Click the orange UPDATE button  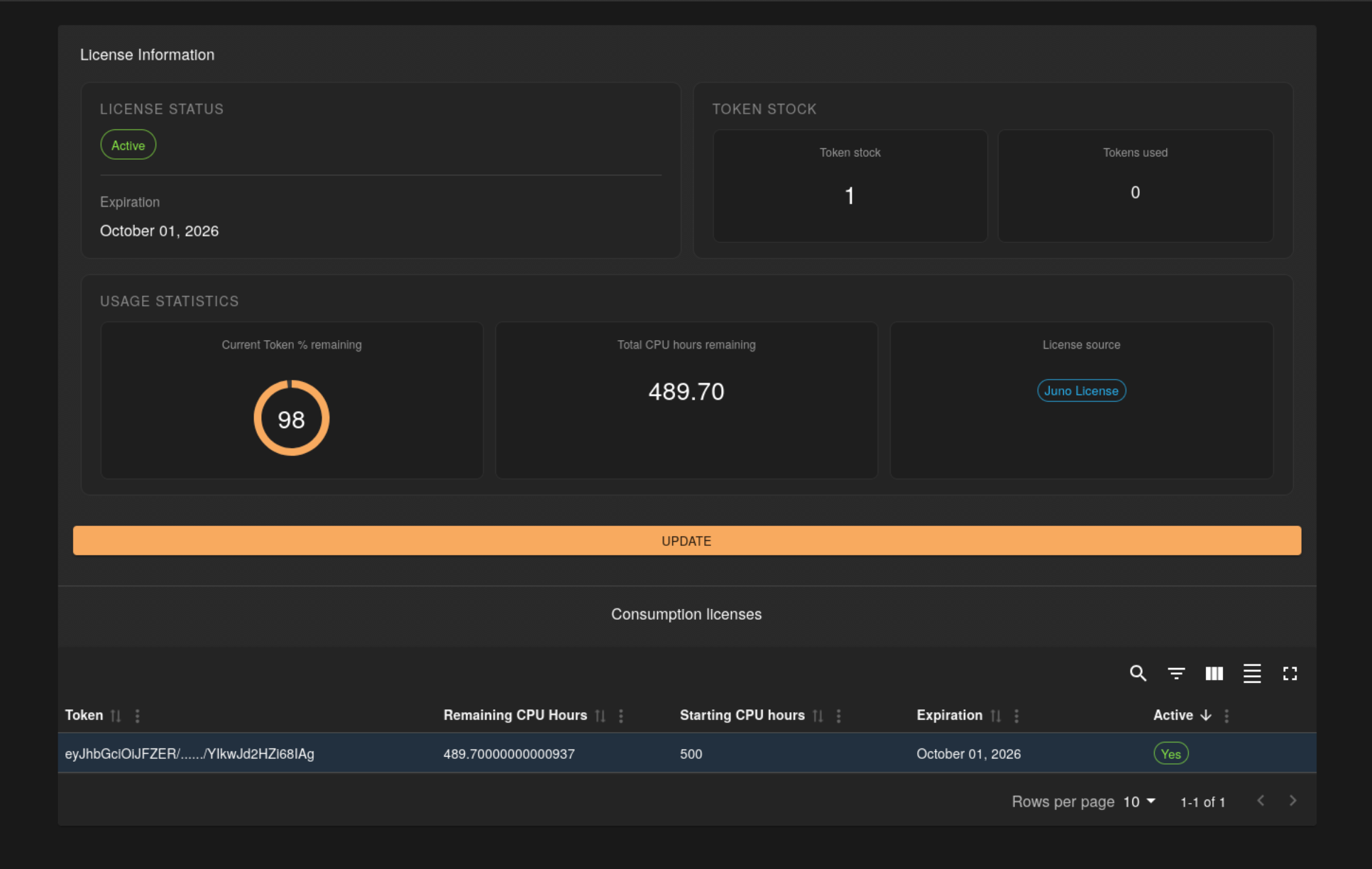686,540
